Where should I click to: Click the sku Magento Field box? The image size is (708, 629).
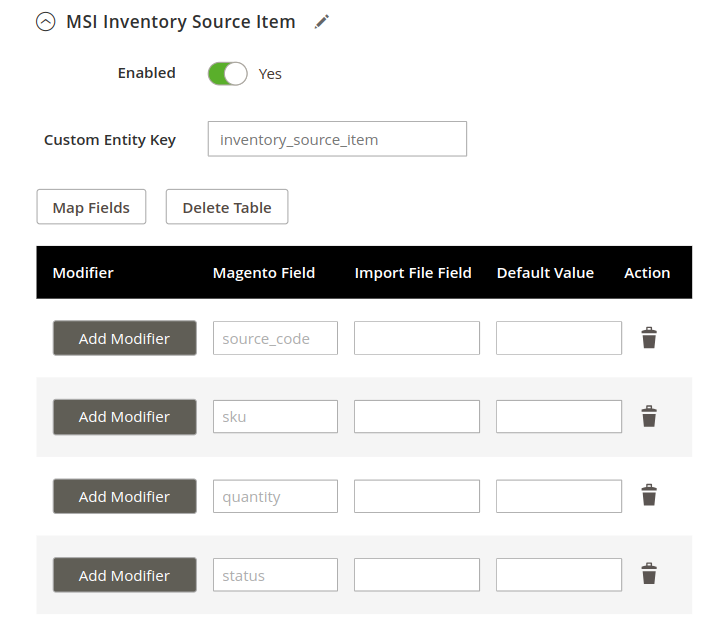275,416
